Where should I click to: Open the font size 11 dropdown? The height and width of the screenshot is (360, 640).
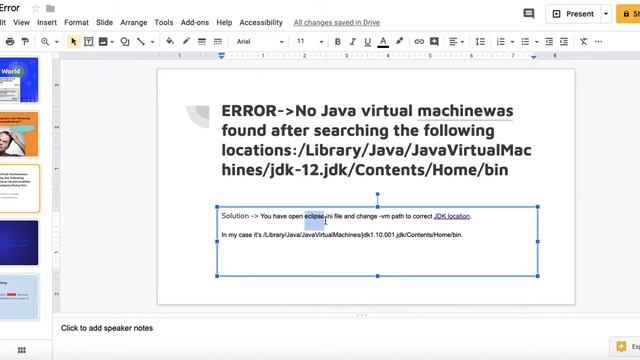[x=310, y=42]
